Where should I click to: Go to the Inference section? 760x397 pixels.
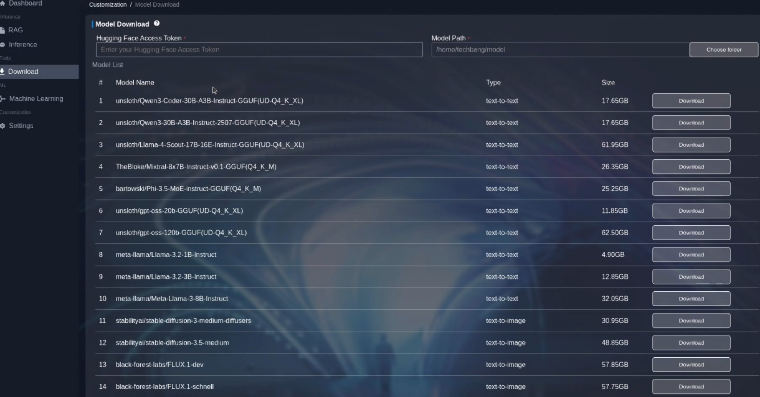pyautogui.click(x=23, y=45)
